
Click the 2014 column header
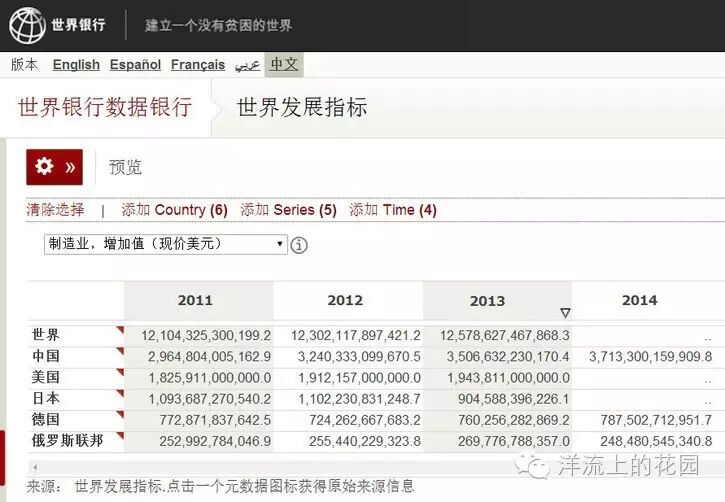639,300
